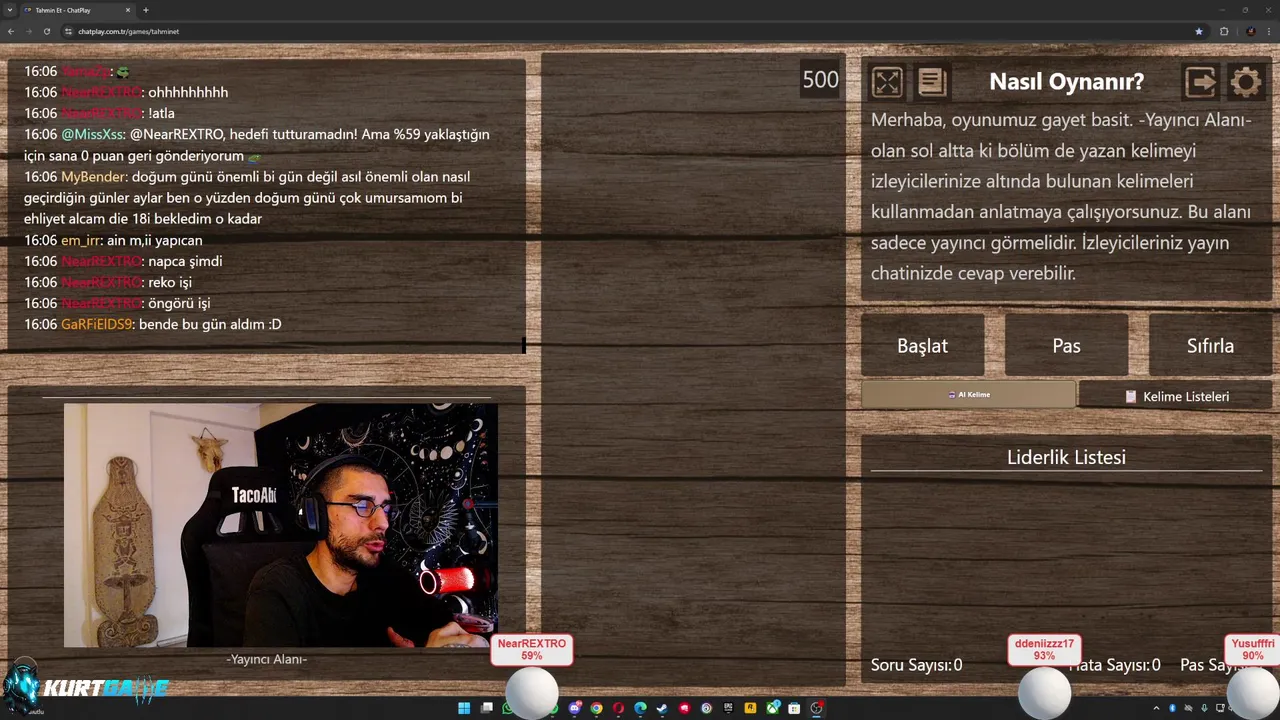Click the Soru Sayısı:0 counter
The width and height of the screenshot is (1280, 720).
[916, 665]
